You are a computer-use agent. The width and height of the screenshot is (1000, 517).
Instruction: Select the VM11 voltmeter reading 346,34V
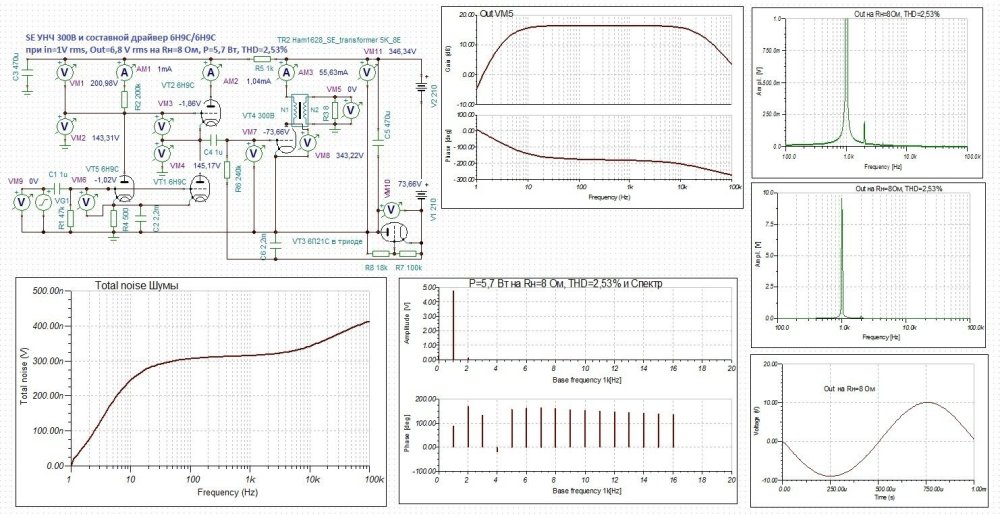coord(367,72)
